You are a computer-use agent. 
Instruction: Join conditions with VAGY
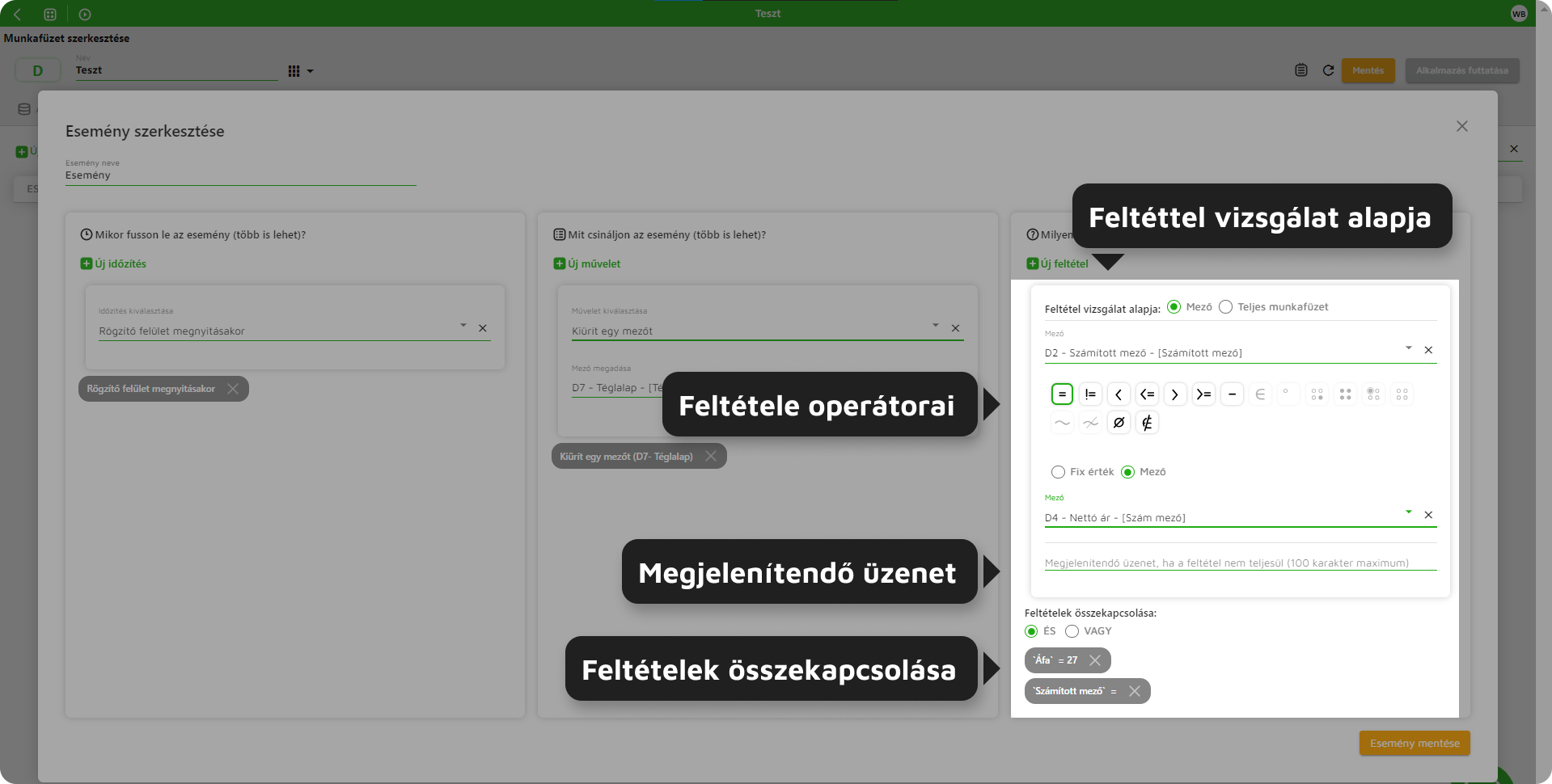coord(1072,631)
